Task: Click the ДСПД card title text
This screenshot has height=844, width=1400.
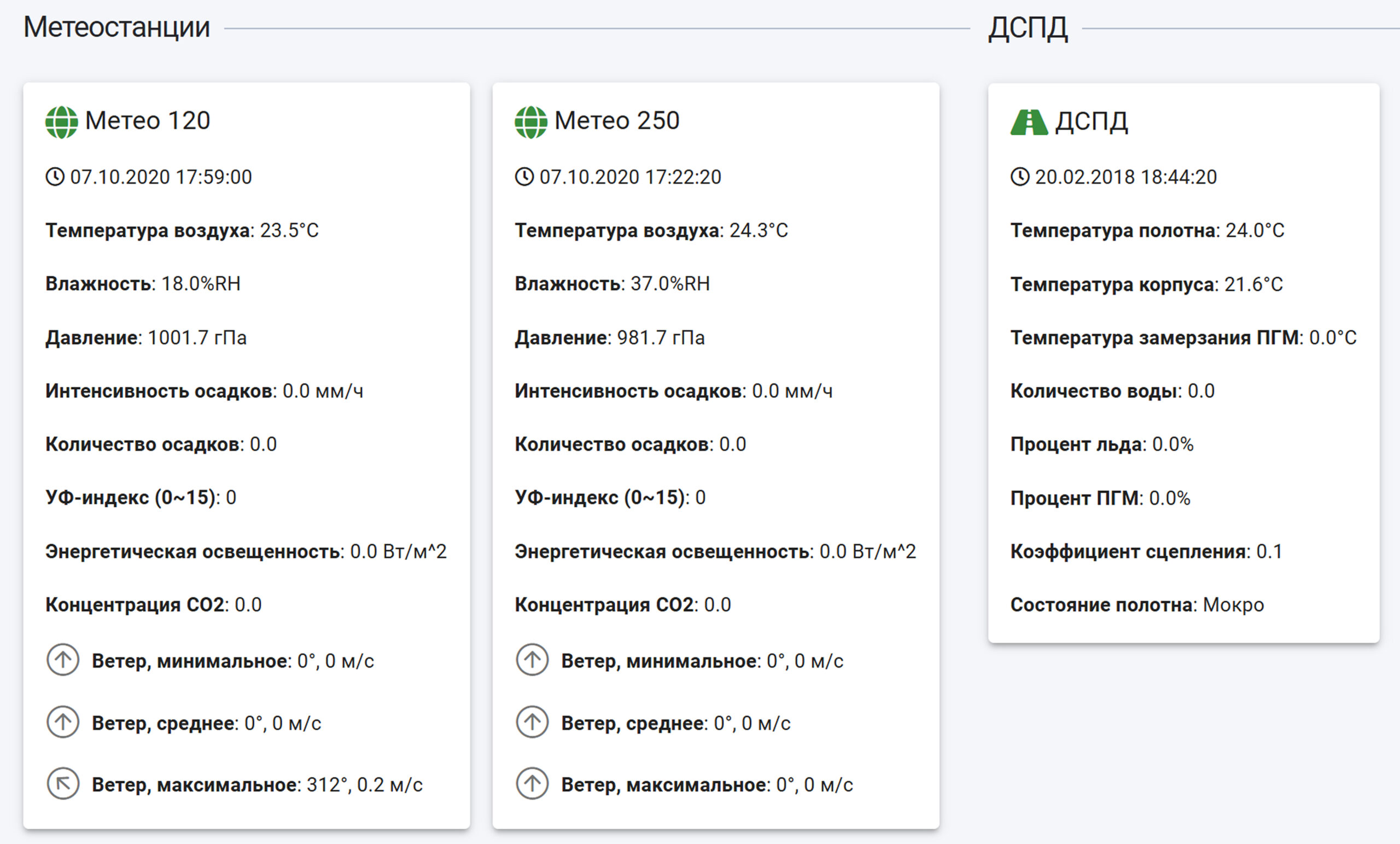Action: (1091, 121)
